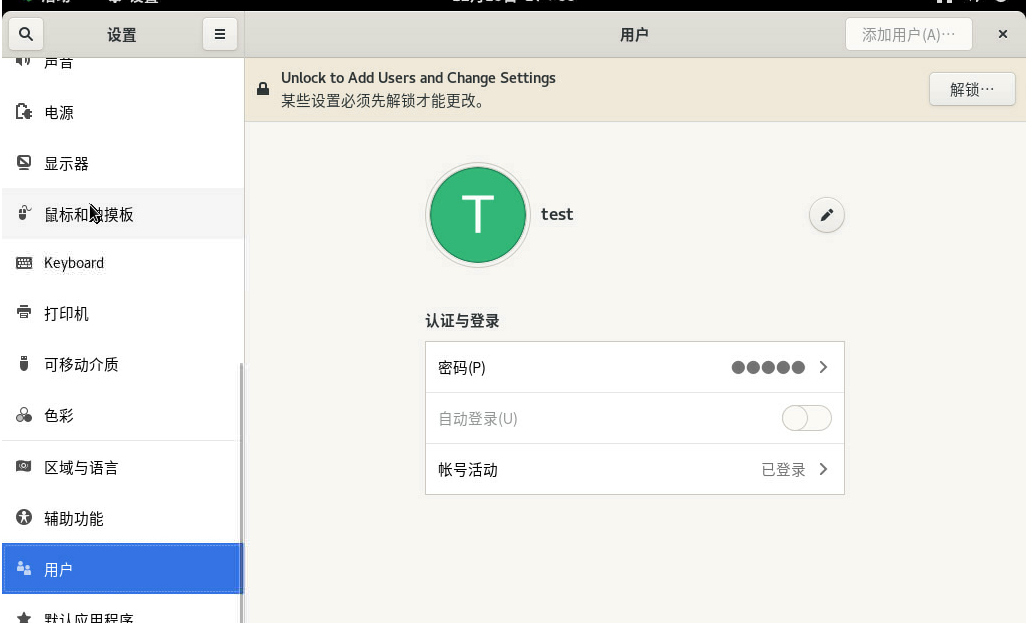Click the removable media icon for 可移动介质
The image size is (1030, 623).
pos(25,364)
